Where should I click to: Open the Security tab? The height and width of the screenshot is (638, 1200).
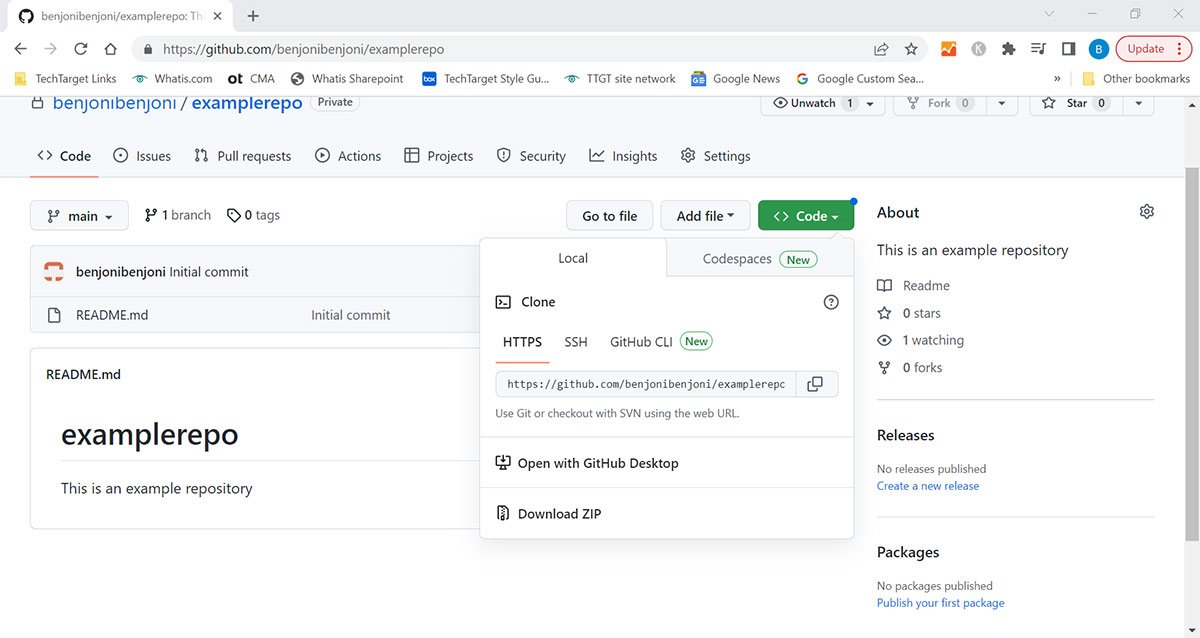pyautogui.click(x=531, y=156)
